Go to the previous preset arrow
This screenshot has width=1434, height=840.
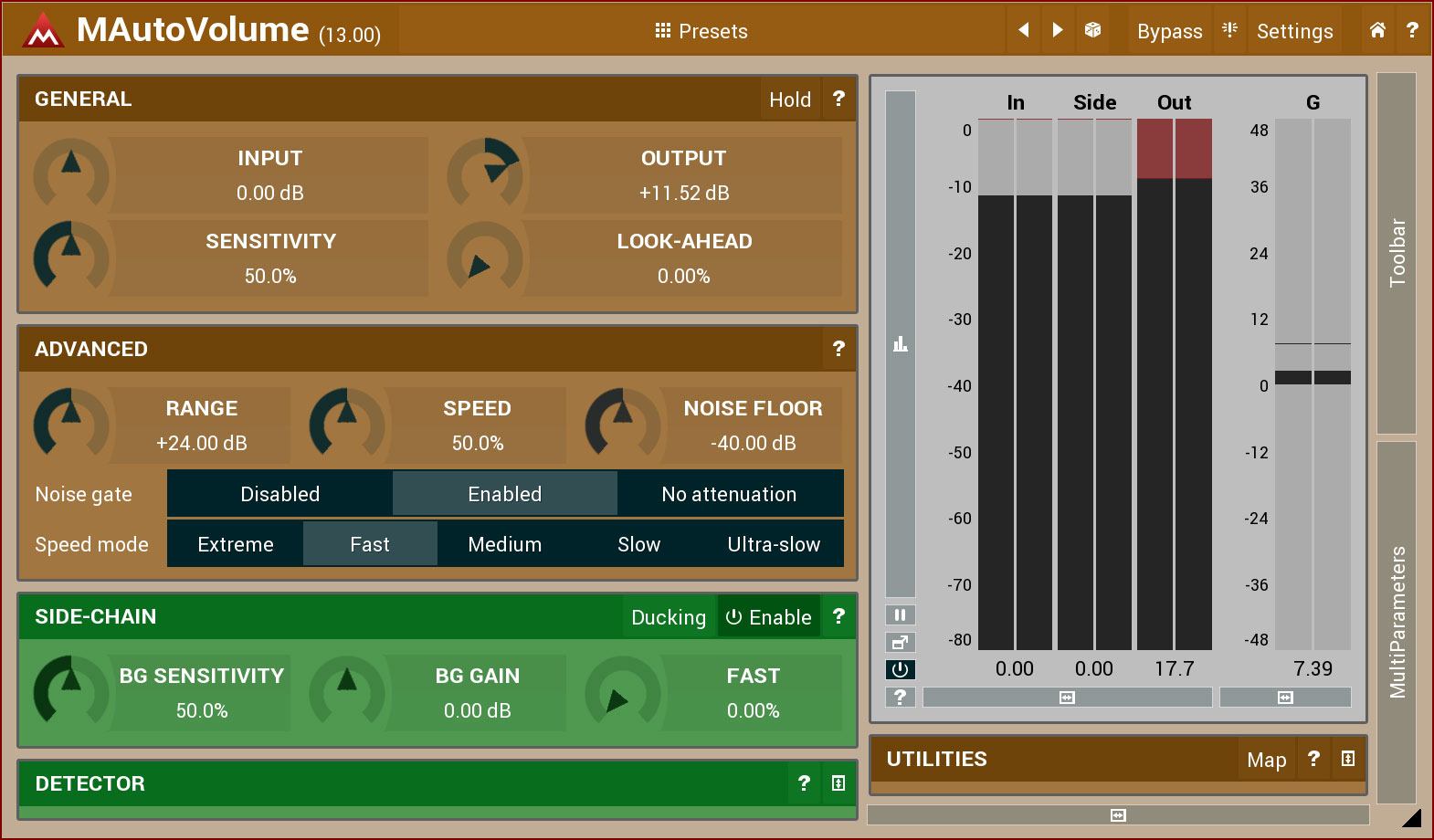[x=1024, y=30]
